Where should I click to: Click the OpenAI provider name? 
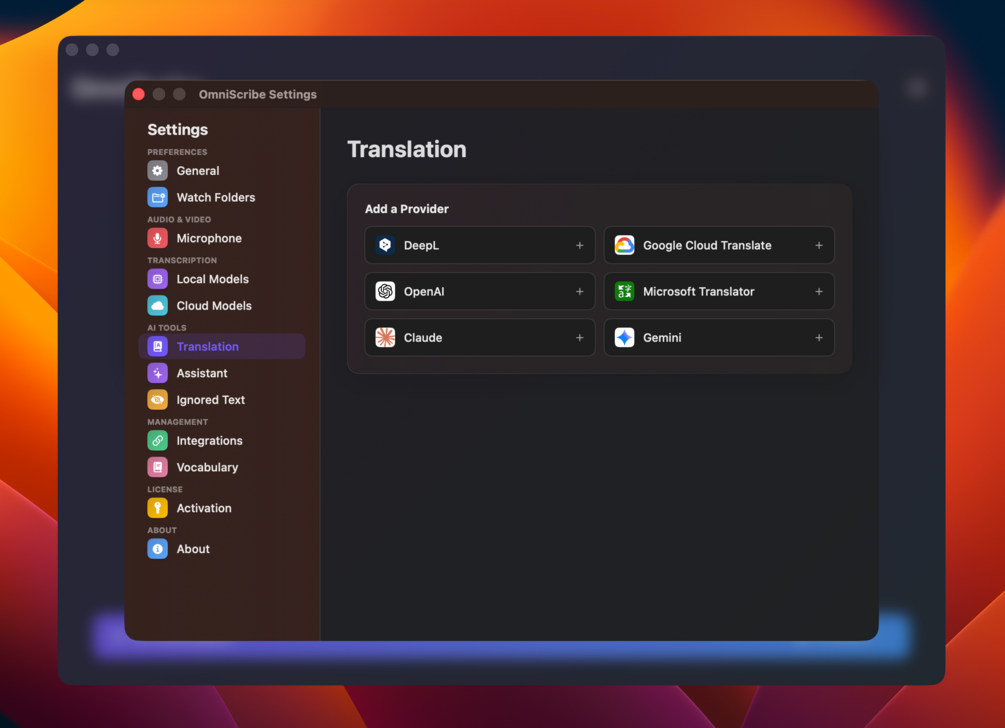point(424,292)
